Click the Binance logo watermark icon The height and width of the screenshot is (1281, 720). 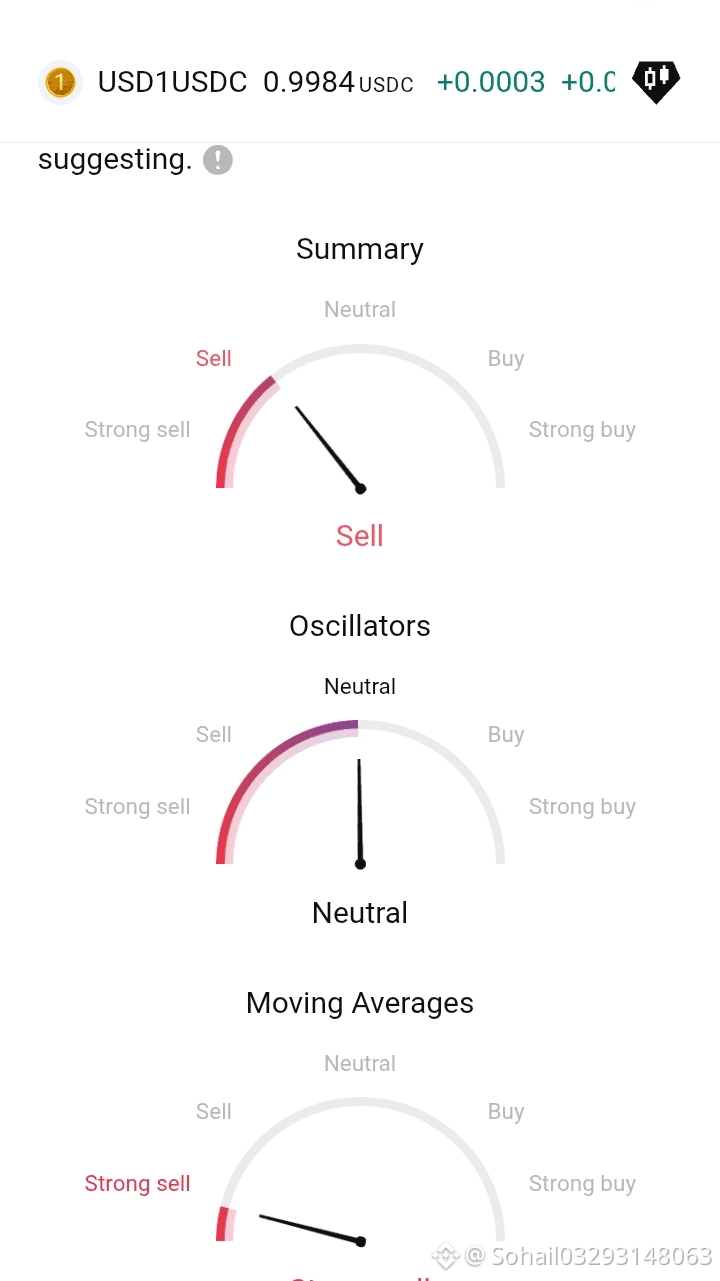coord(446,1255)
